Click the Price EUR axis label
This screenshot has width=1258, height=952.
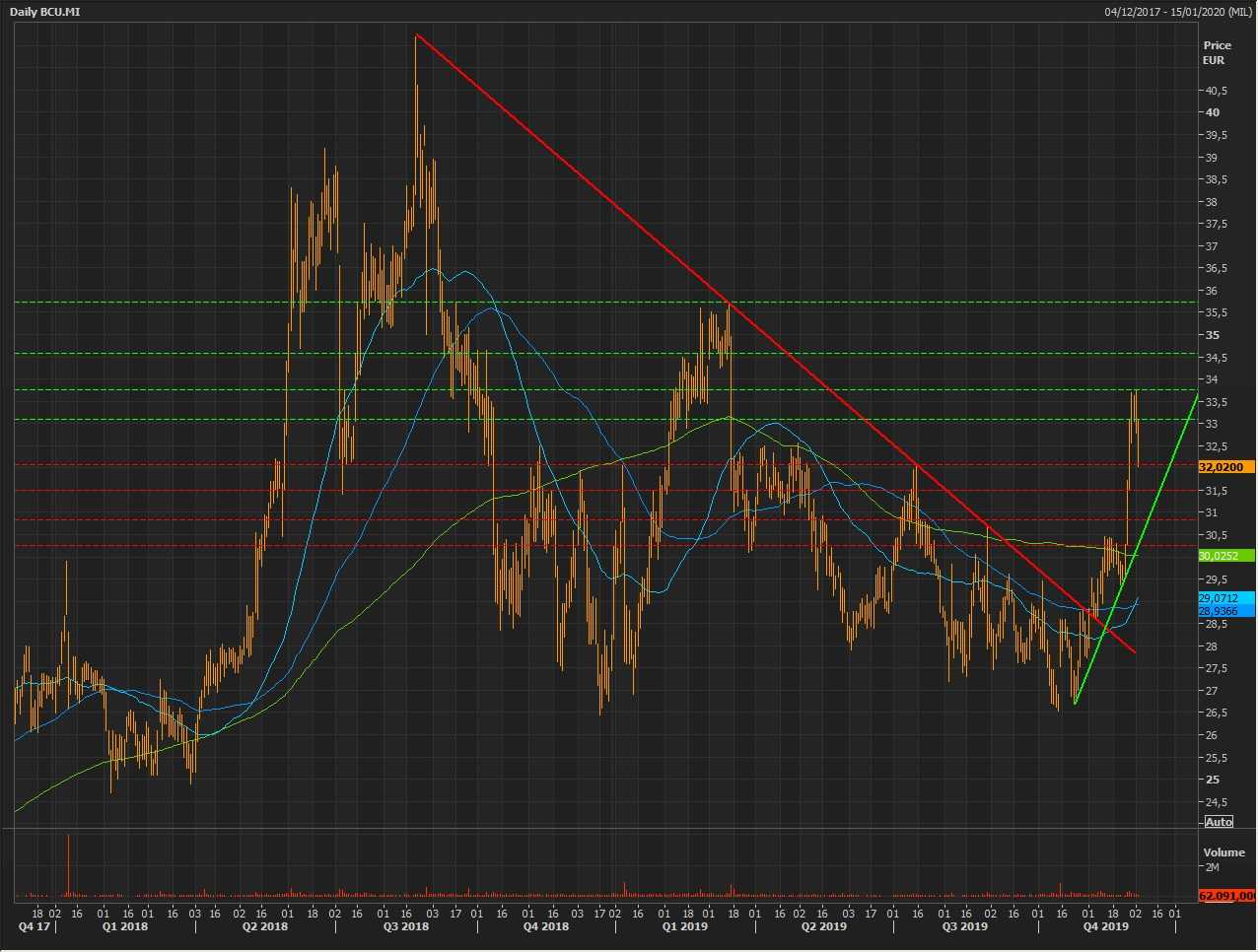1217,52
